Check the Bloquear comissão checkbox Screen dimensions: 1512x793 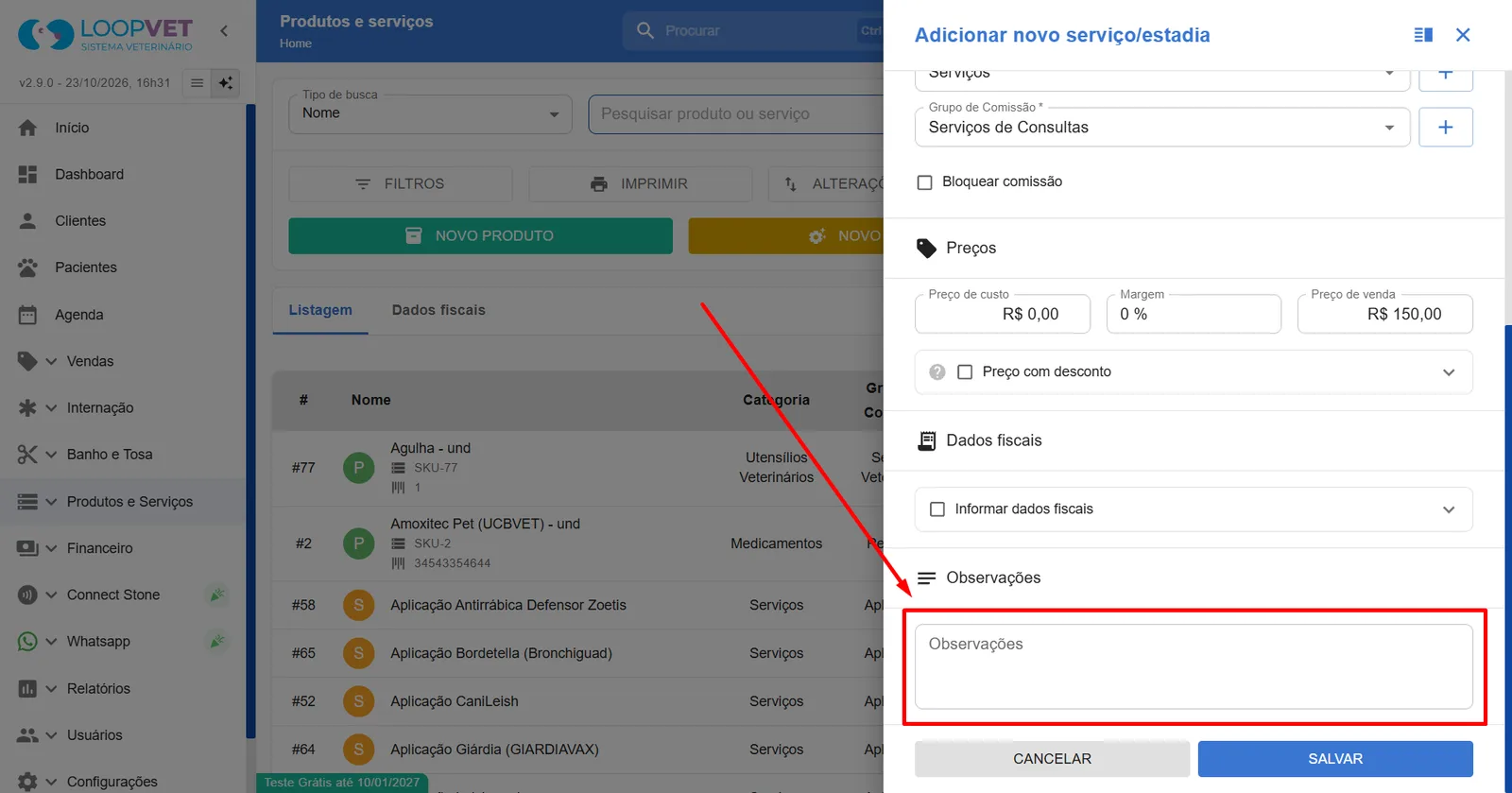(x=925, y=182)
